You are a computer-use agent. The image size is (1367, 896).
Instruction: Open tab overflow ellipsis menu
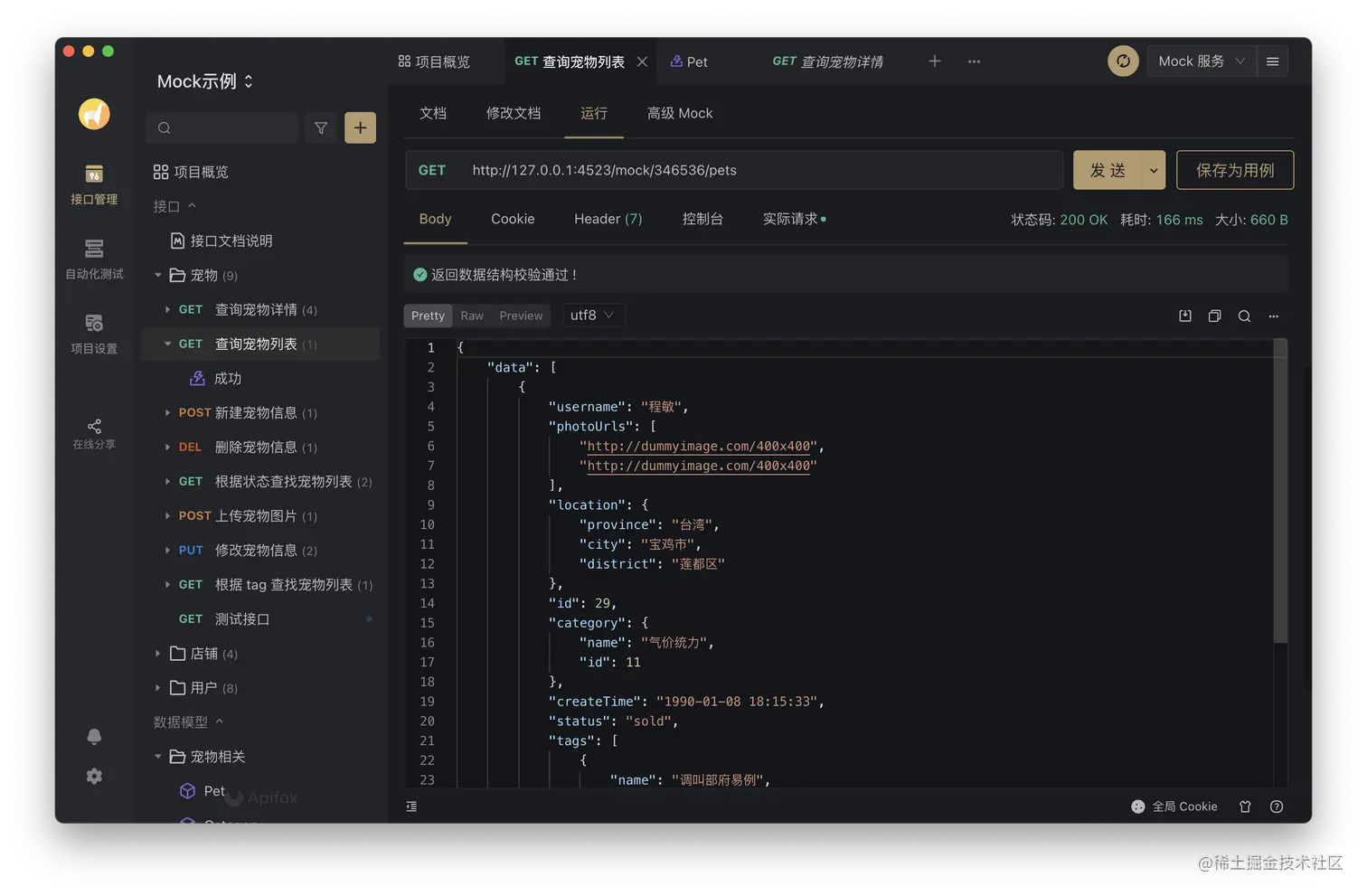pos(974,61)
